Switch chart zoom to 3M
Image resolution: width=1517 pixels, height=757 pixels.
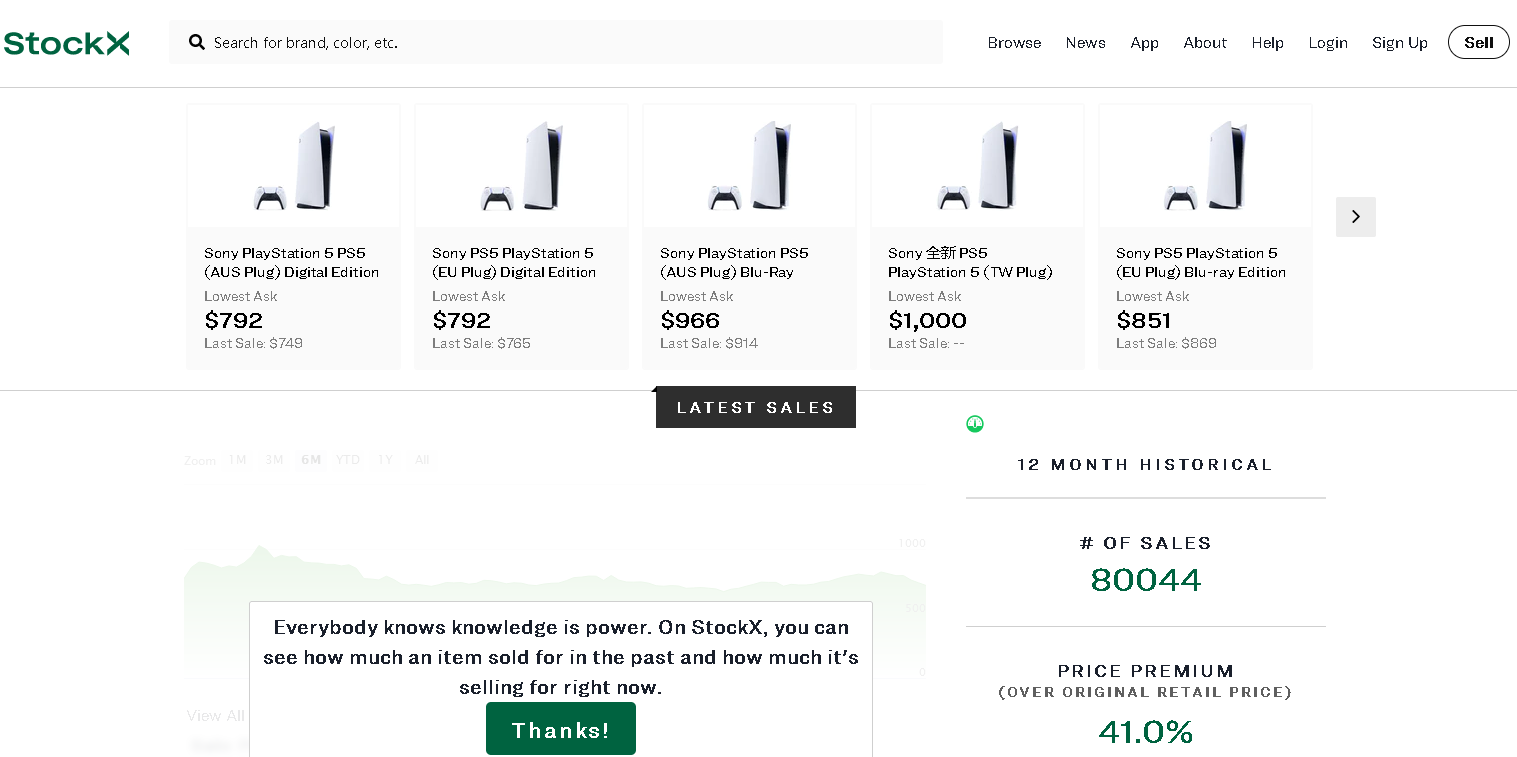[274, 460]
